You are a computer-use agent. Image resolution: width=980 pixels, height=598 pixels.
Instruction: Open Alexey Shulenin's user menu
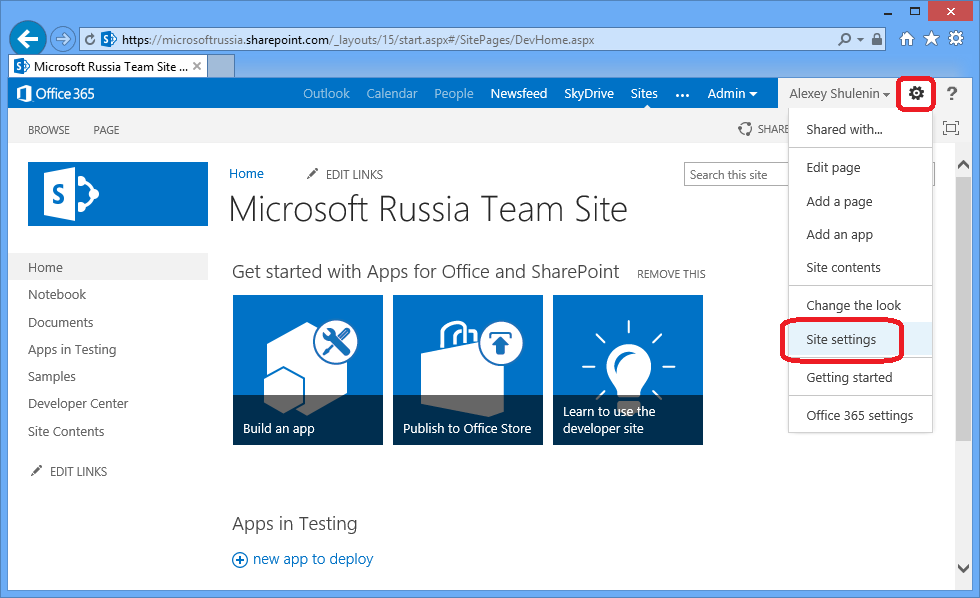click(x=838, y=93)
